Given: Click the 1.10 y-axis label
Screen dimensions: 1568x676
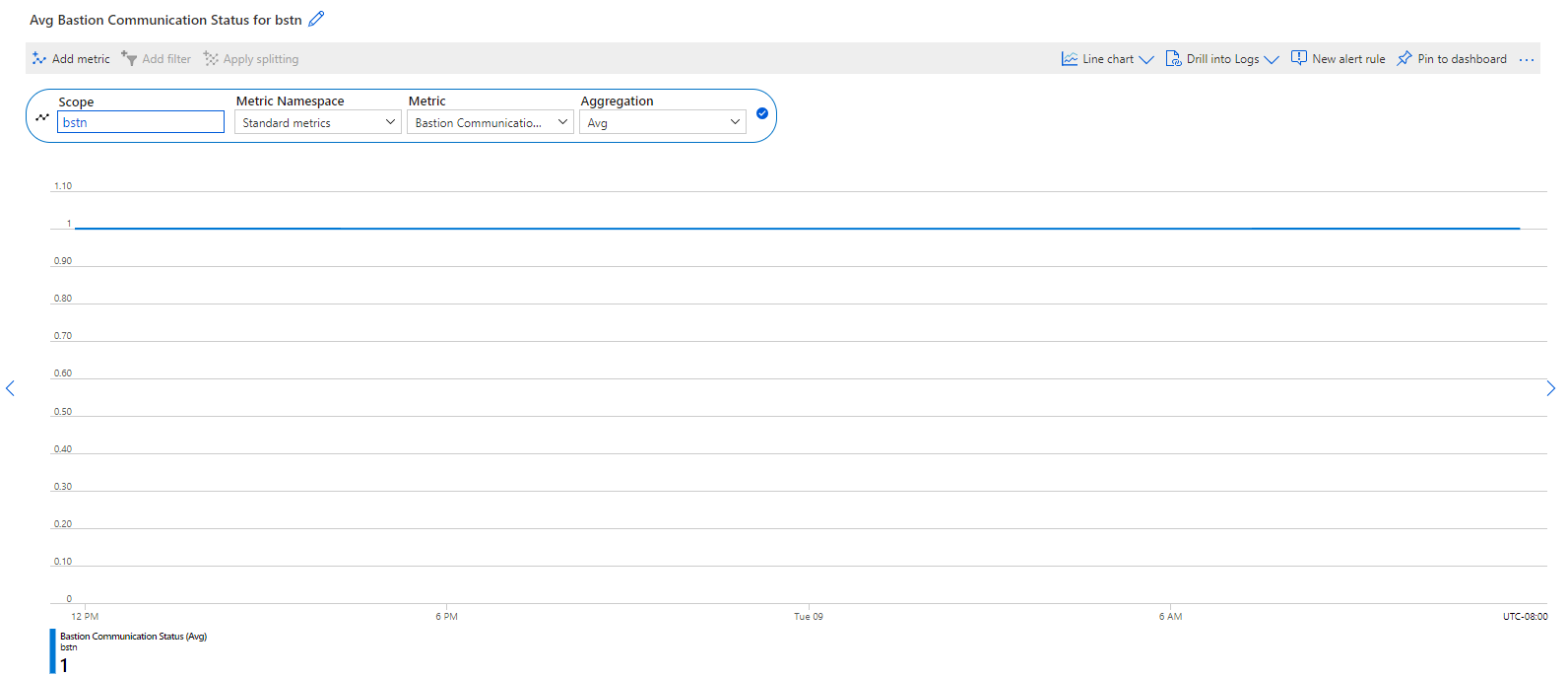Looking at the screenshot, I should (63, 185).
